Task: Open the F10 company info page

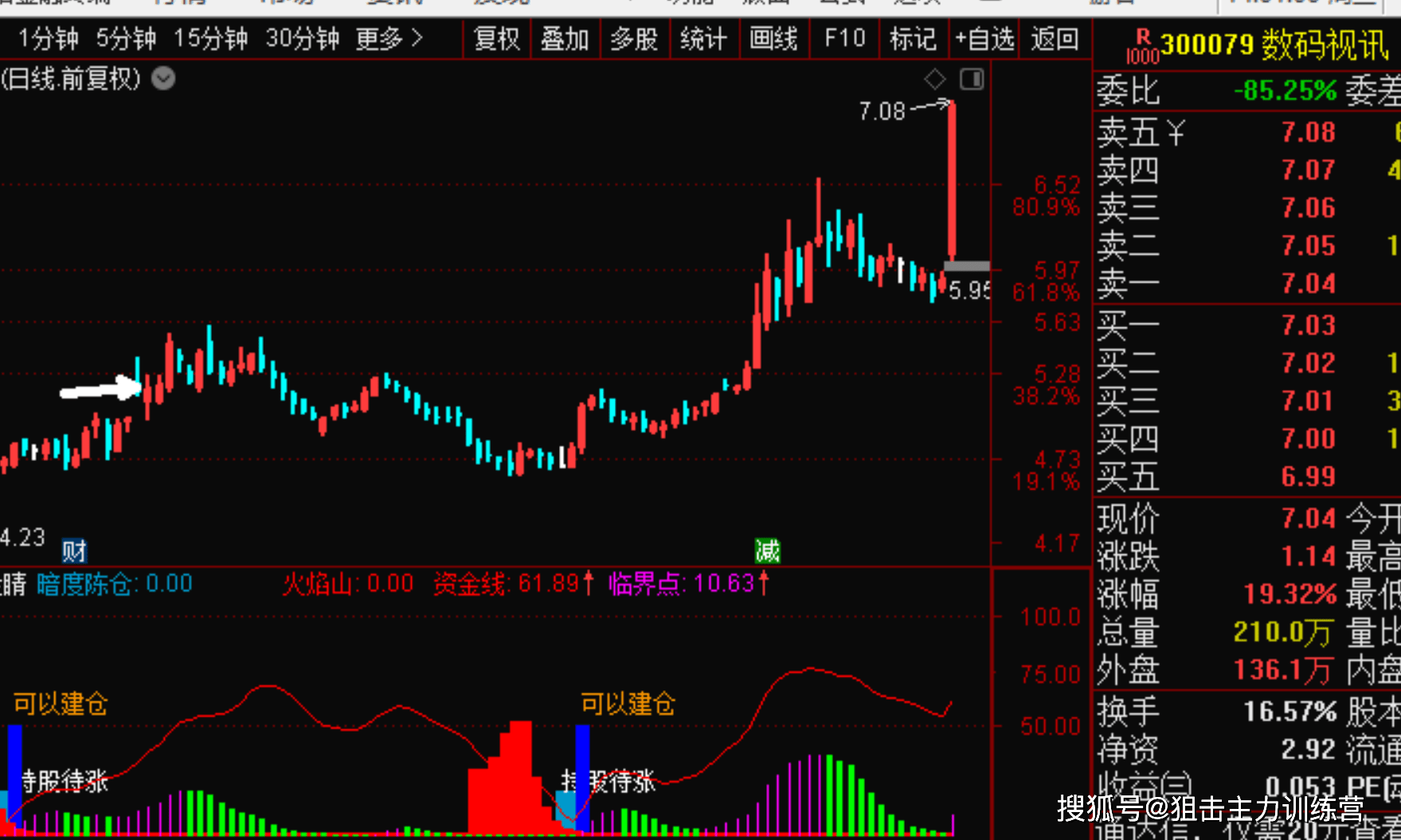Action: [x=844, y=38]
